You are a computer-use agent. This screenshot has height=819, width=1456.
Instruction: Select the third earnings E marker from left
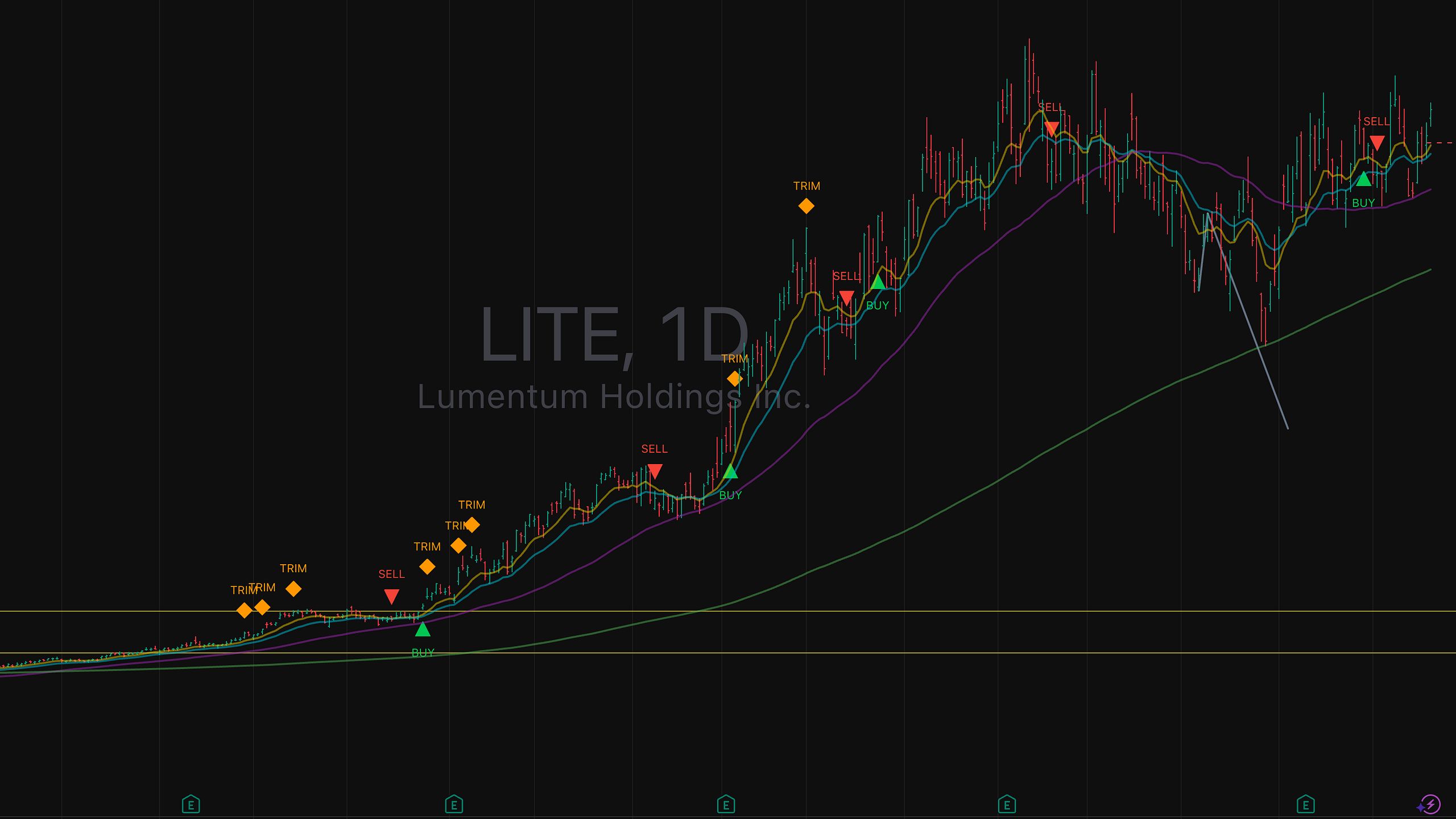click(x=726, y=805)
